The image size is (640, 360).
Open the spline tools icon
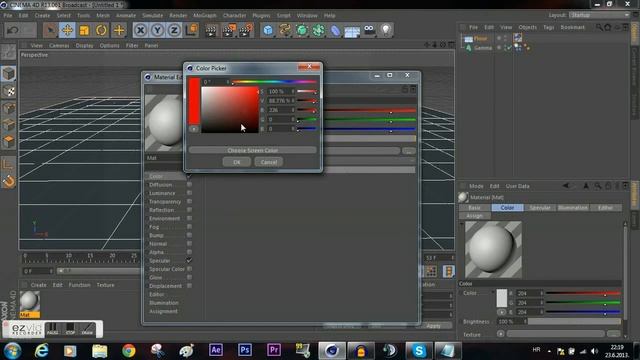(x=285, y=30)
